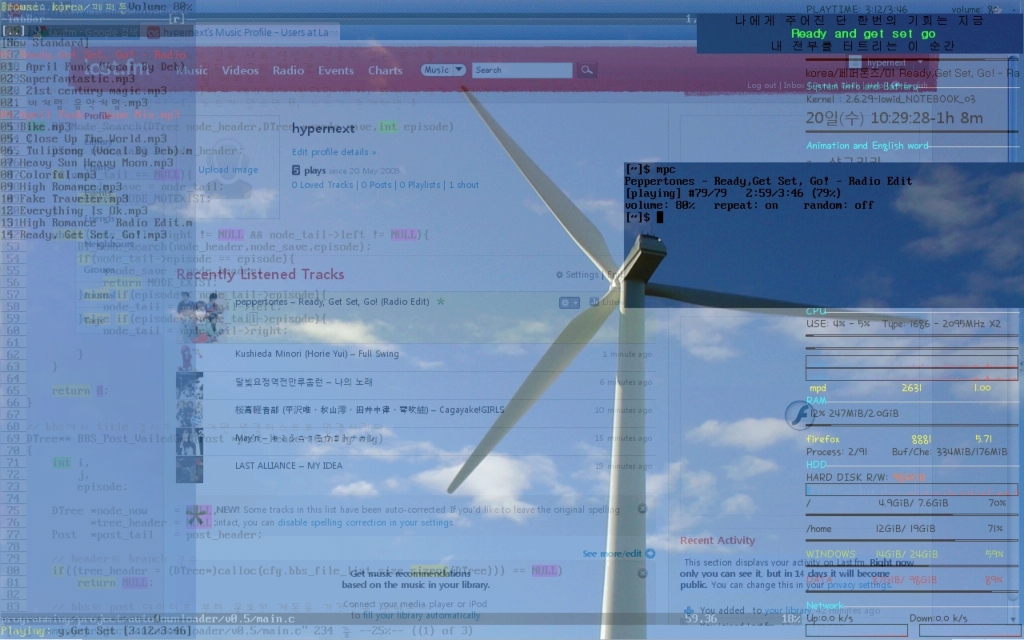Image resolution: width=1024 pixels, height=640 pixels.
Task: Open the Music nav item on Last.fm
Action: click(x=191, y=71)
